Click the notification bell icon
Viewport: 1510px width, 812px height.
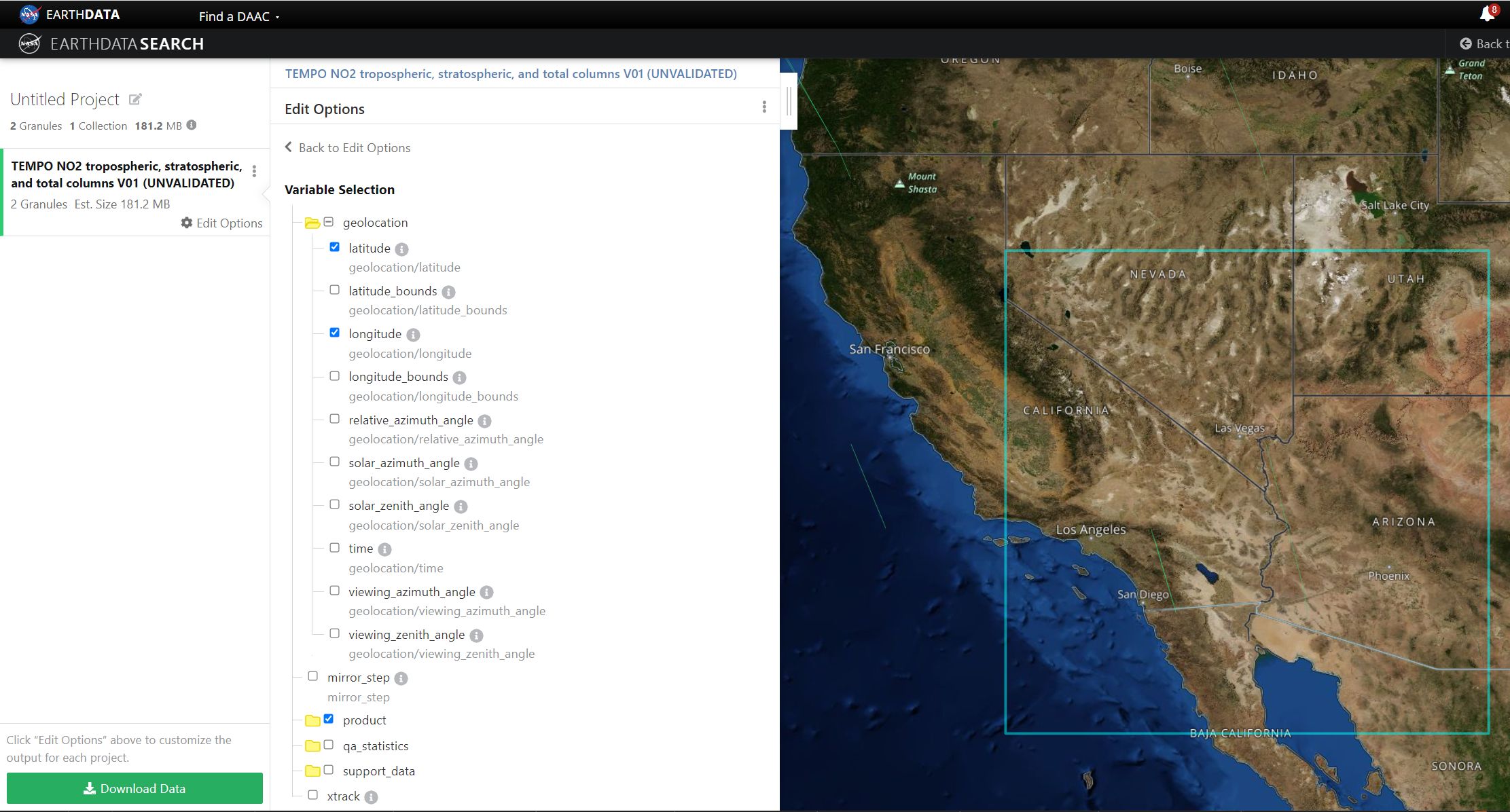(1487, 14)
